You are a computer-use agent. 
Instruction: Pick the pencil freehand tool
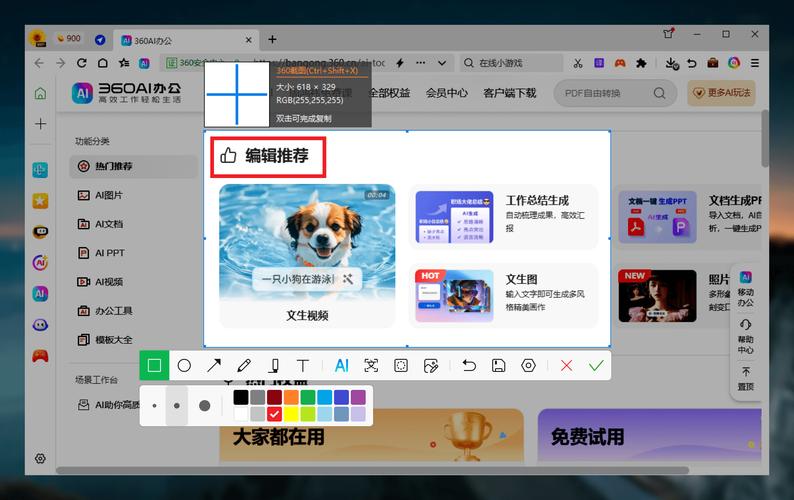click(x=243, y=366)
